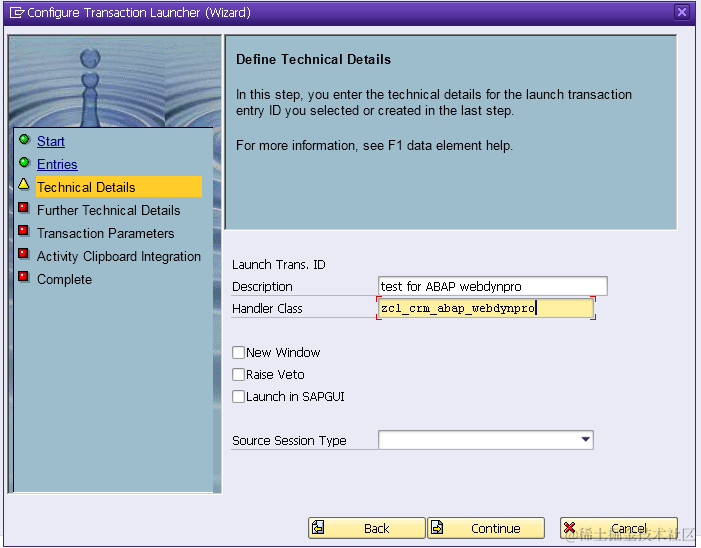This screenshot has height=548, width=701.
Task: Open the Start step link
Action: tap(51, 141)
